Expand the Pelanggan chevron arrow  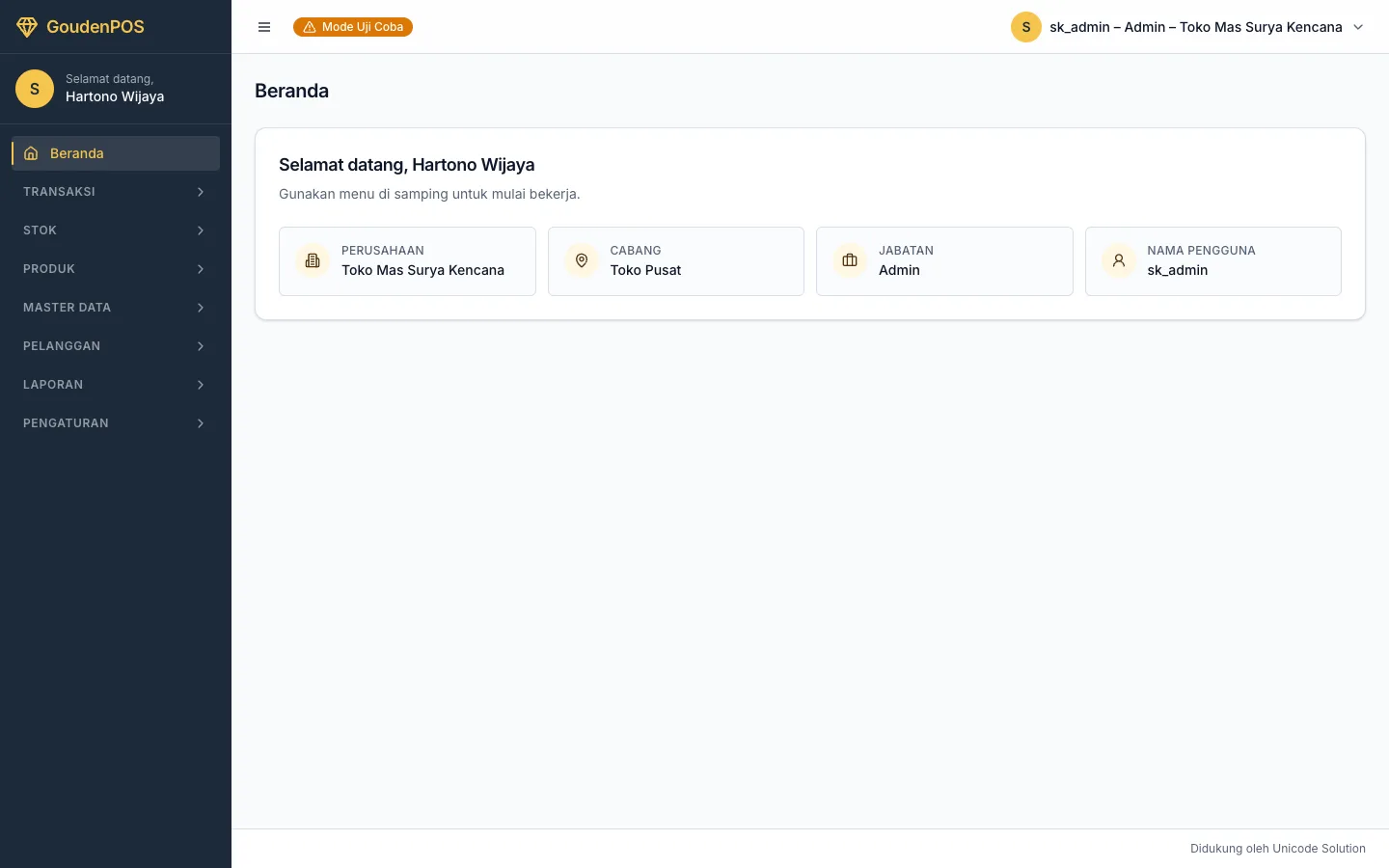tap(201, 346)
